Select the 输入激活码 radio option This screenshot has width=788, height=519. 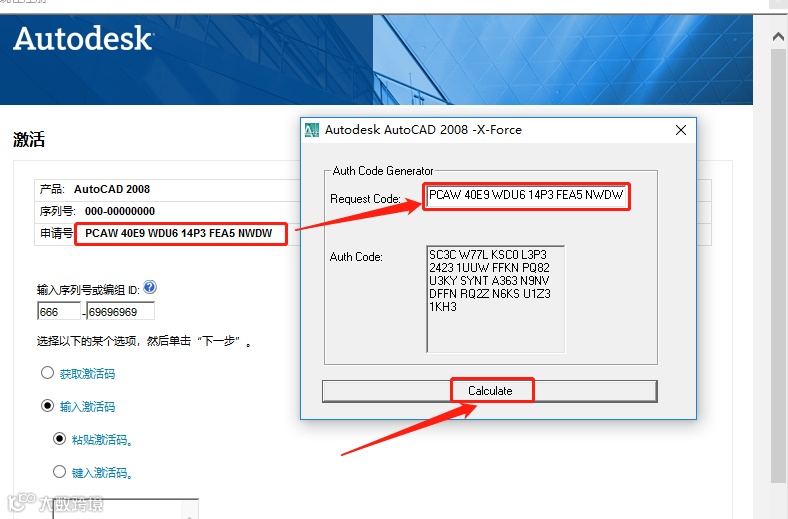tap(47, 405)
